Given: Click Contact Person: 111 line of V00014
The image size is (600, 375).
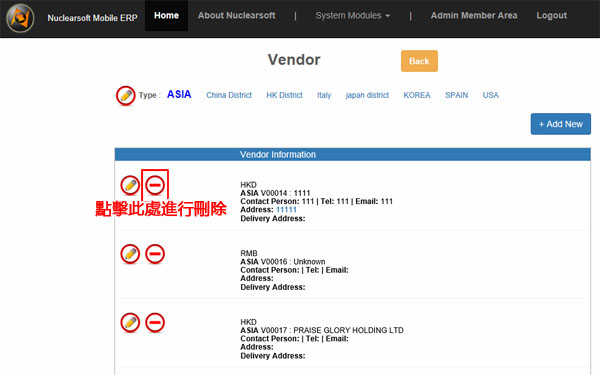Looking at the screenshot, I should (316, 201).
